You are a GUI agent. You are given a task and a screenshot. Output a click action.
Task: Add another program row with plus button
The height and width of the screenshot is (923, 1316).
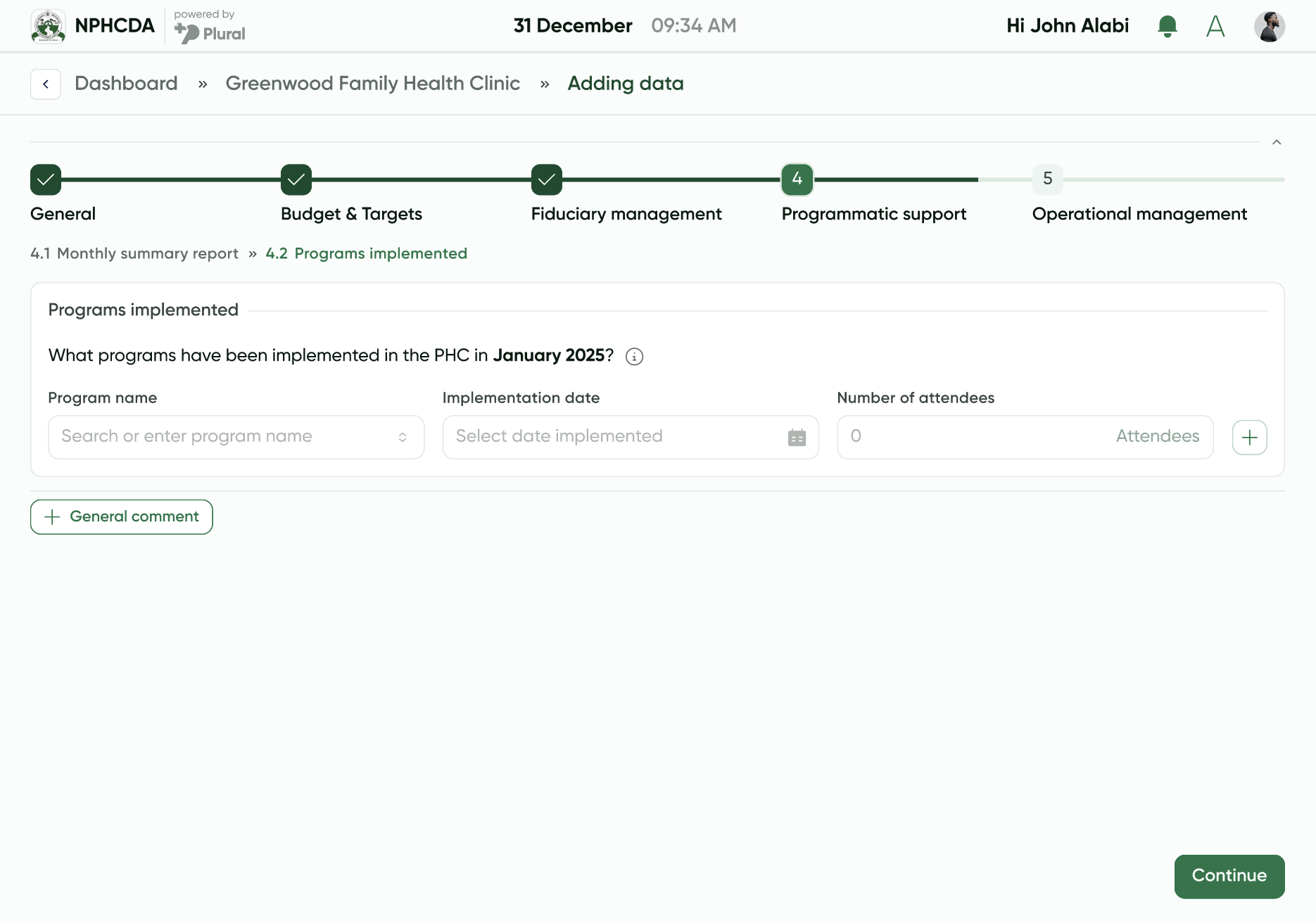point(1249,438)
